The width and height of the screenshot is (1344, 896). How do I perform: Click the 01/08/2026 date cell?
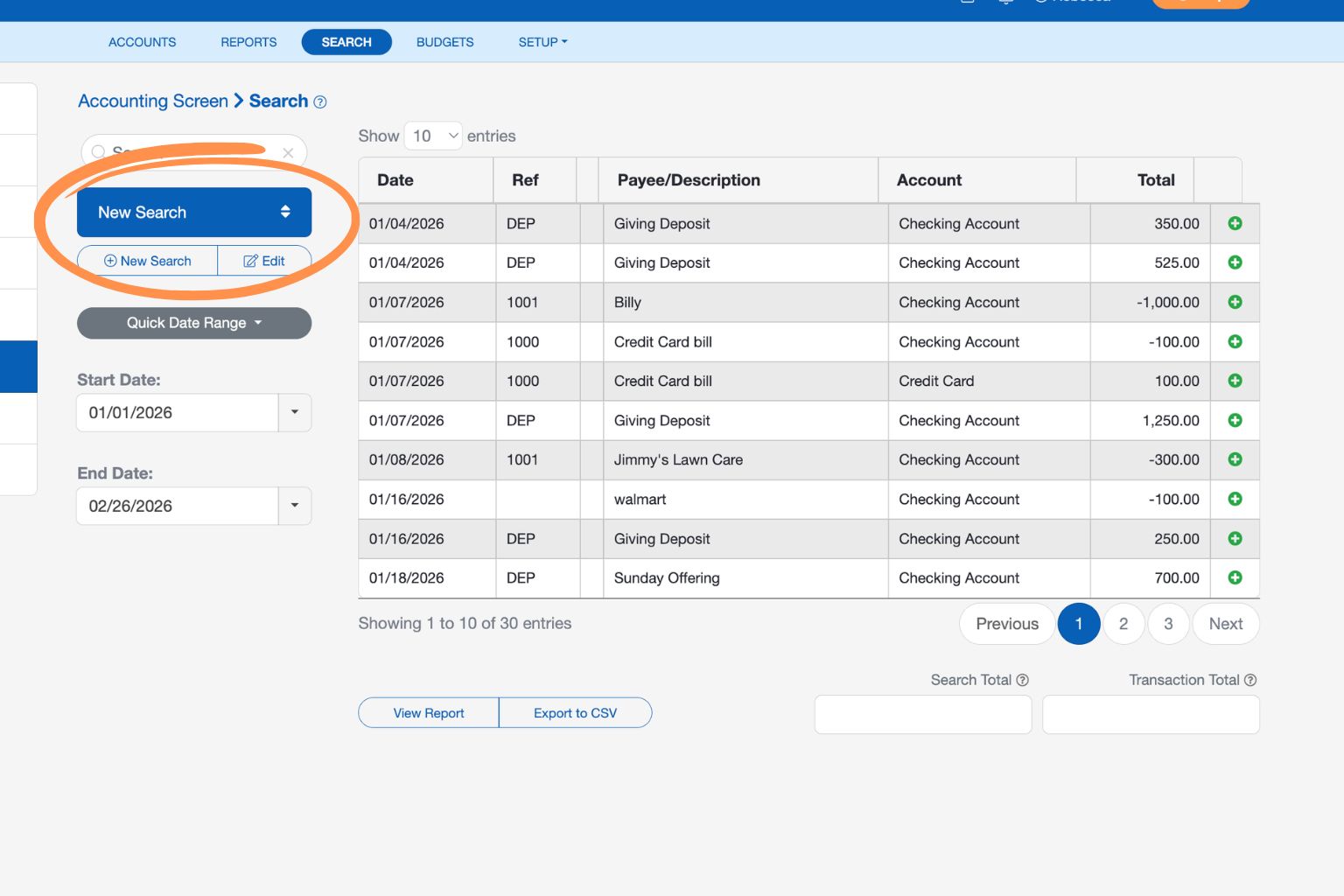point(427,459)
